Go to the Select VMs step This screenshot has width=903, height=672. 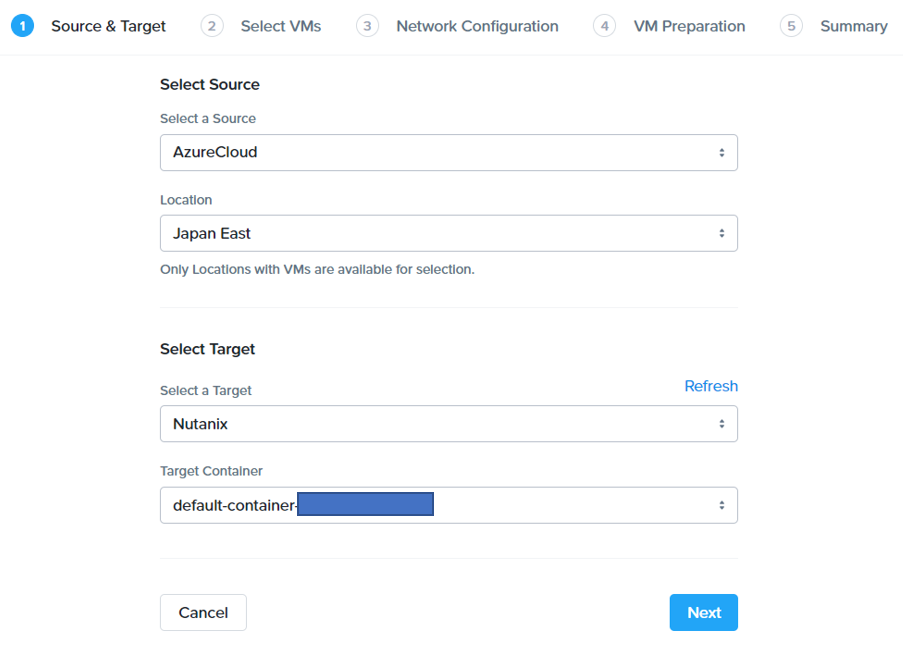[280, 26]
